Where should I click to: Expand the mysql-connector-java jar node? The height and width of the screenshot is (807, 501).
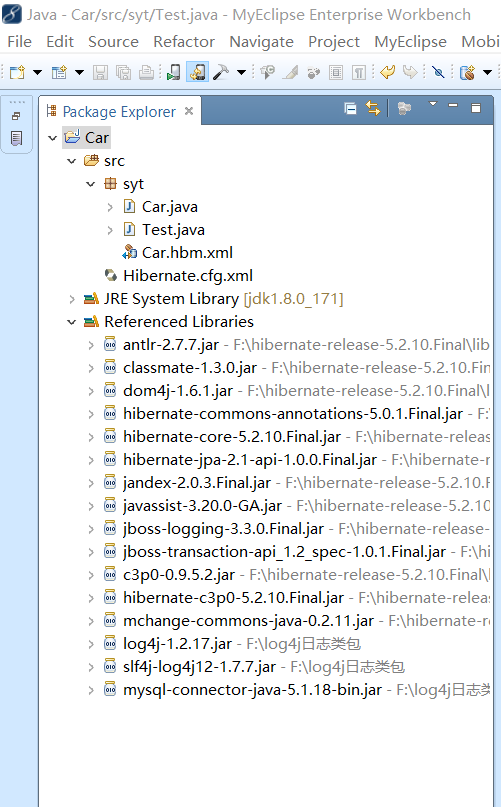(91, 690)
